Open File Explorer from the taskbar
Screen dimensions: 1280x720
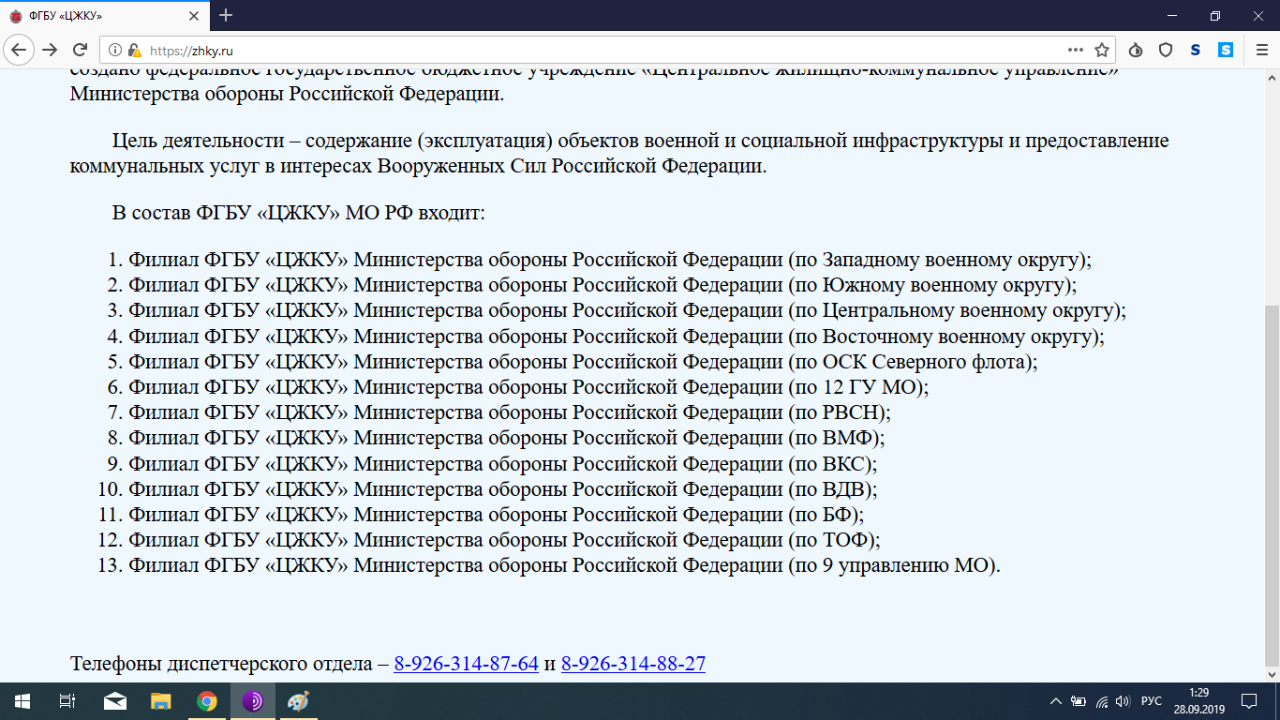point(161,701)
